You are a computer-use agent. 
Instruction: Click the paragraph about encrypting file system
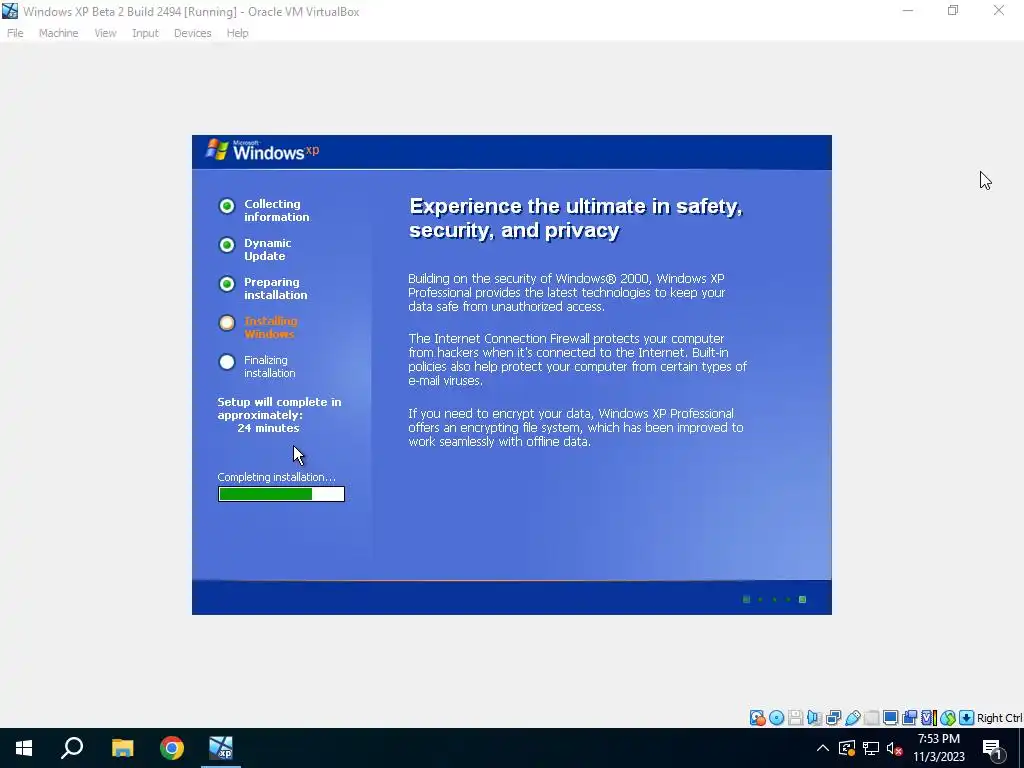pyautogui.click(x=575, y=427)
